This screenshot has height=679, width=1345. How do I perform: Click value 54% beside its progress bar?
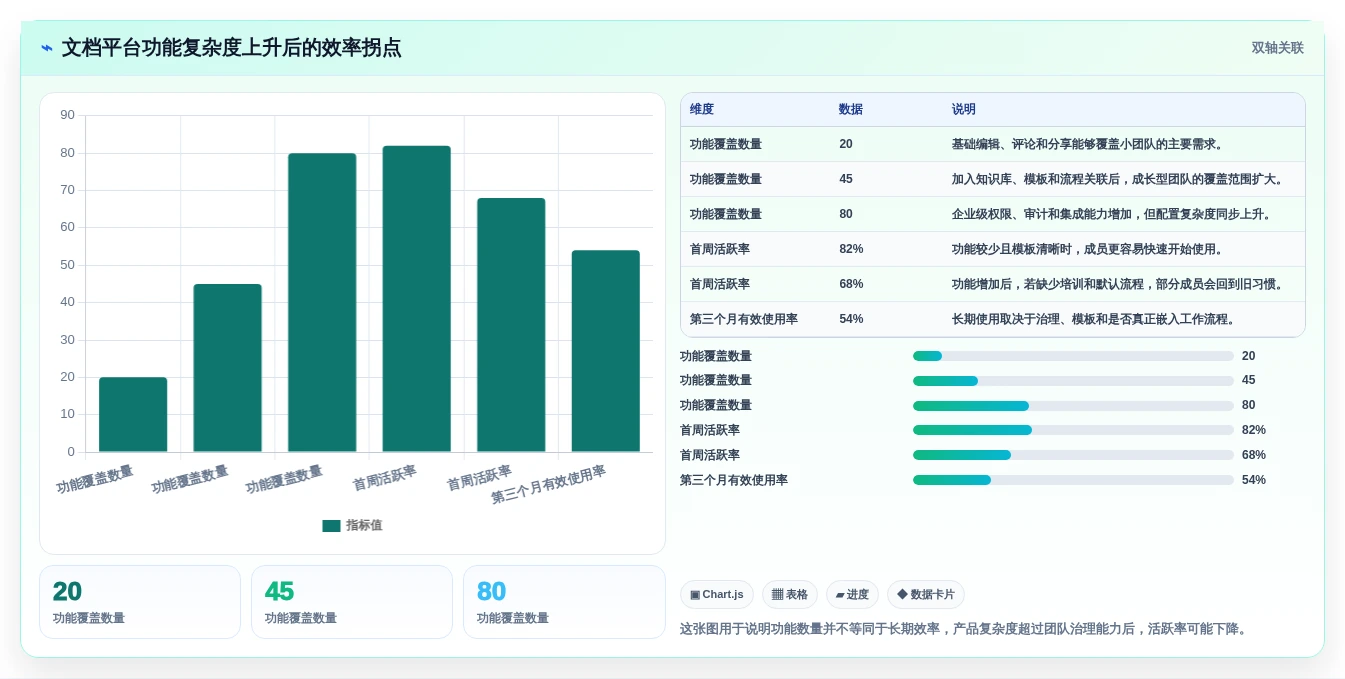point(1254,480)
